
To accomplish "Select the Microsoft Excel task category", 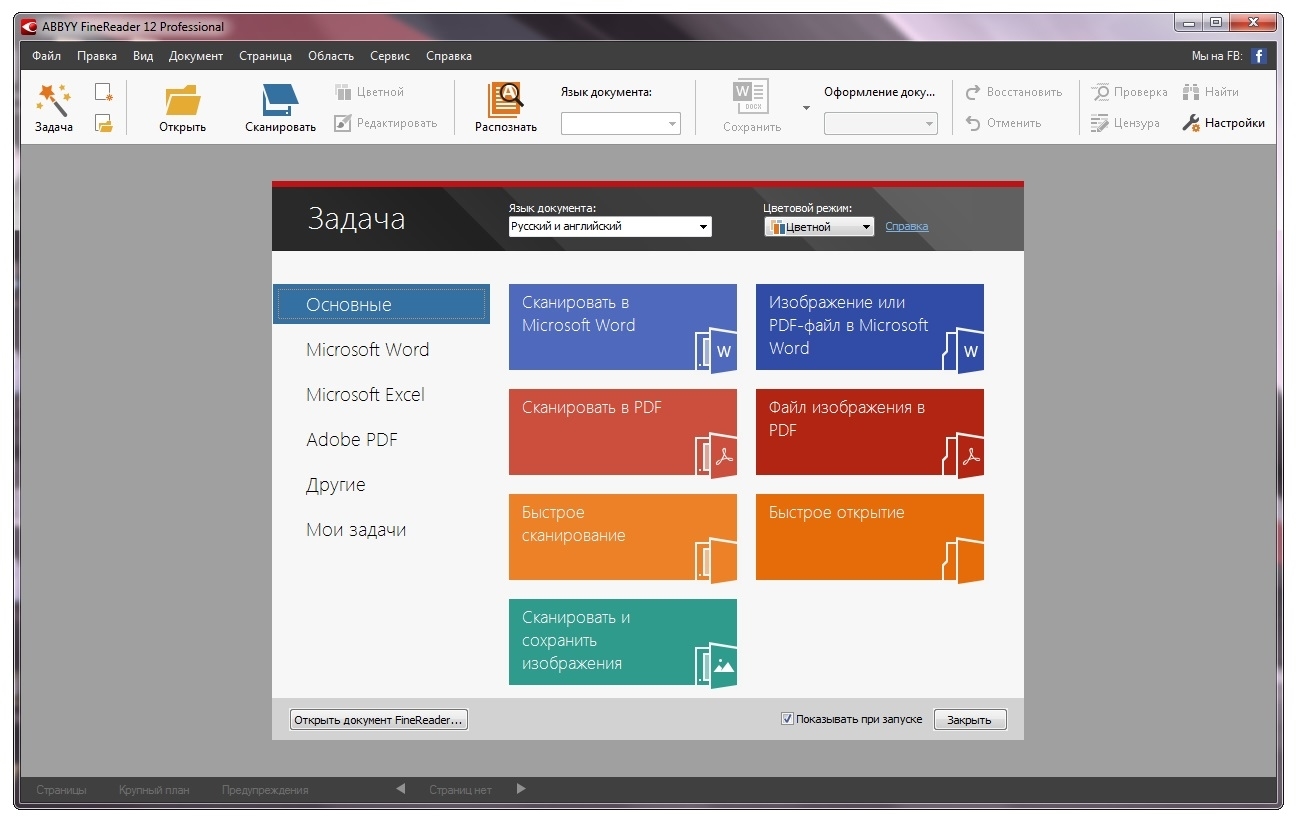I will pyautogui.click(x=365, y=395).
